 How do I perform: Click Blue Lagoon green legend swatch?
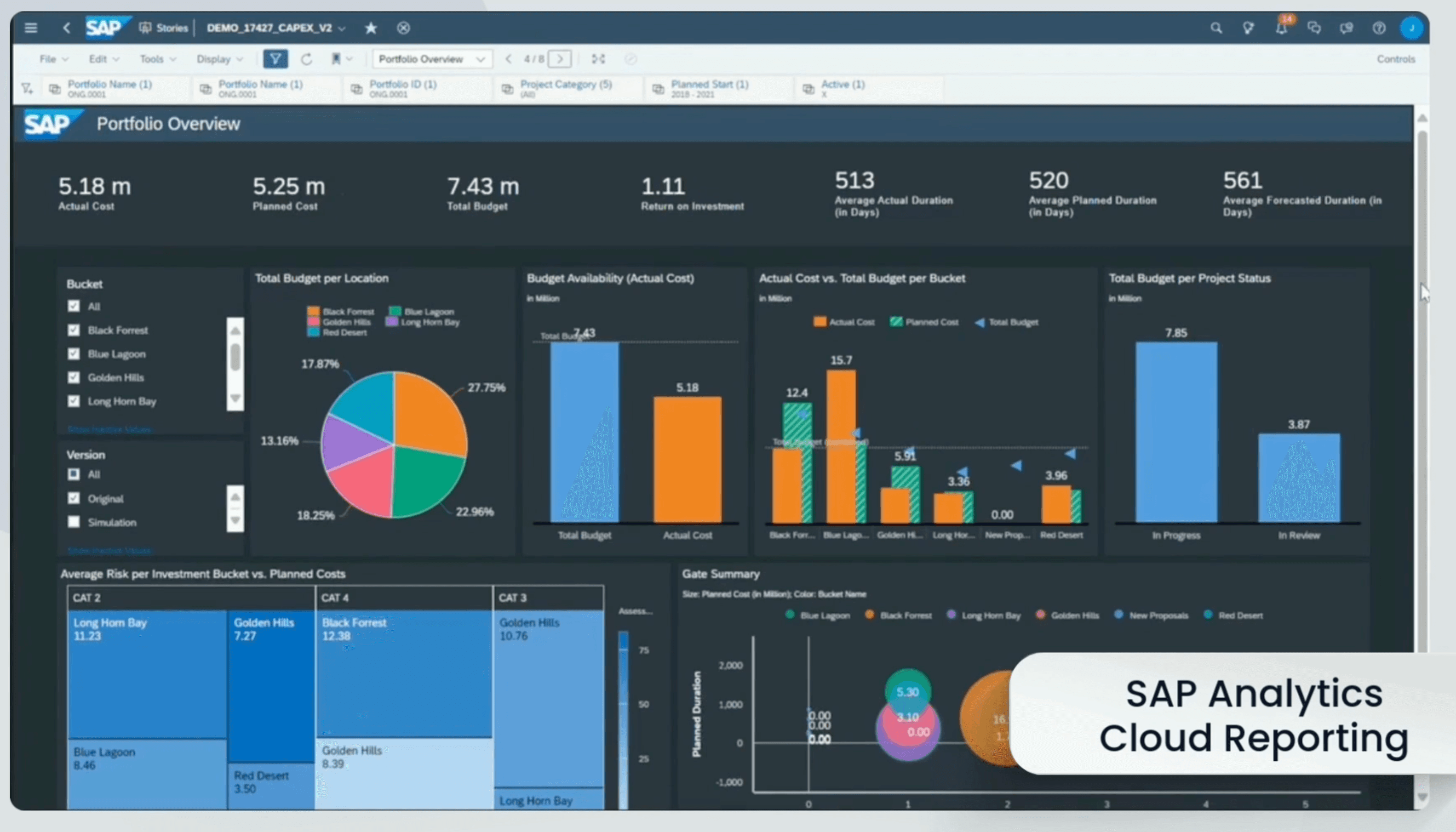[x=395, y=312]
